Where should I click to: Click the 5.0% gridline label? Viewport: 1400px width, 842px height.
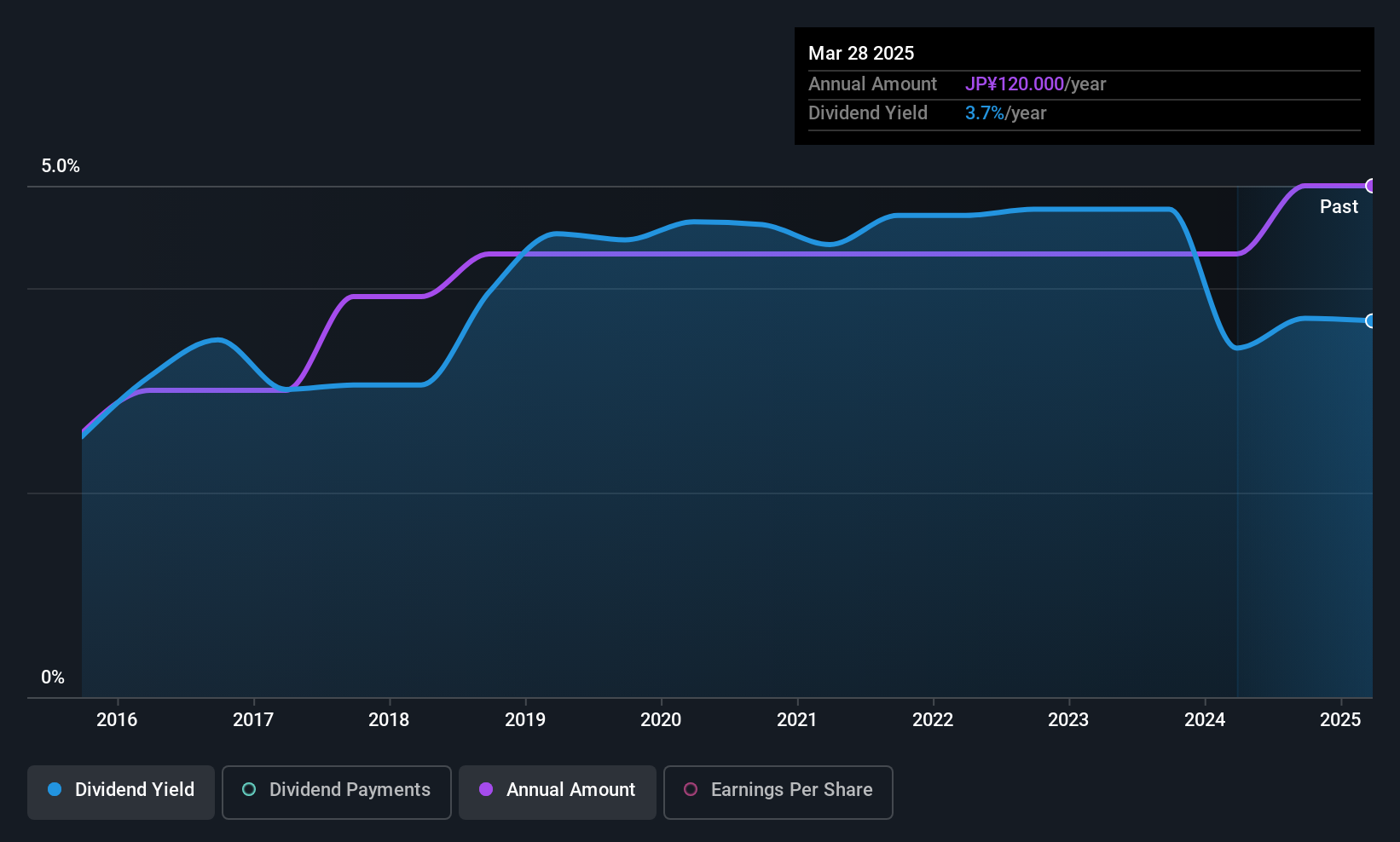(61, 166)
